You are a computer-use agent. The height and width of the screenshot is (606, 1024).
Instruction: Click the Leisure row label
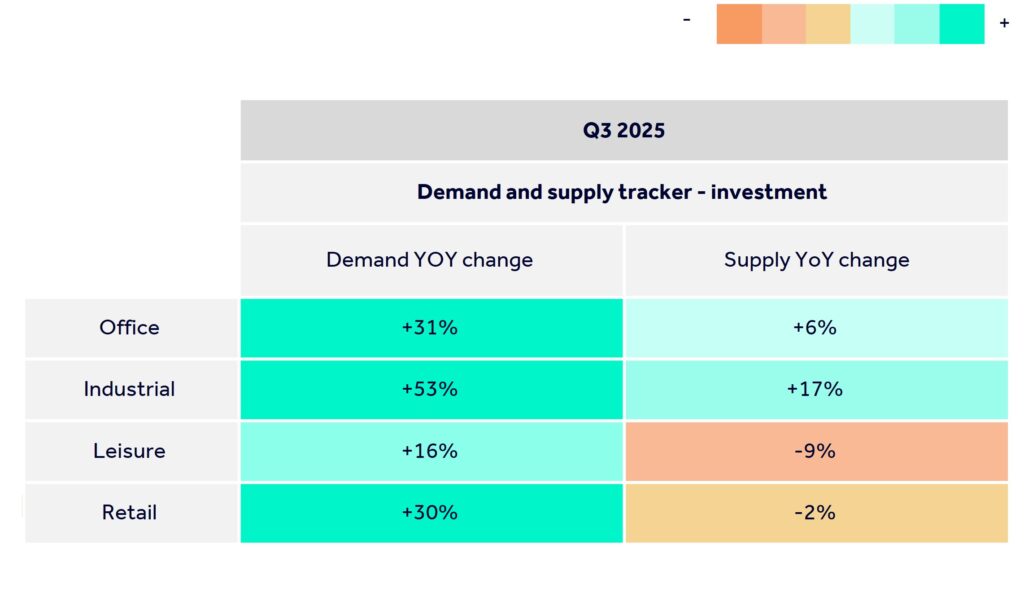130,451
